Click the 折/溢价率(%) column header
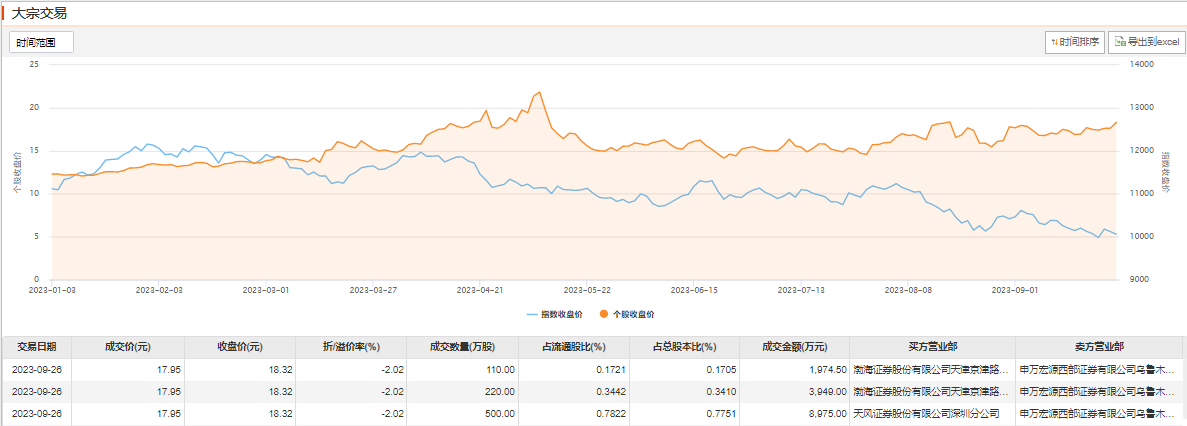The image size is (1187, 426). pos(353,347)
